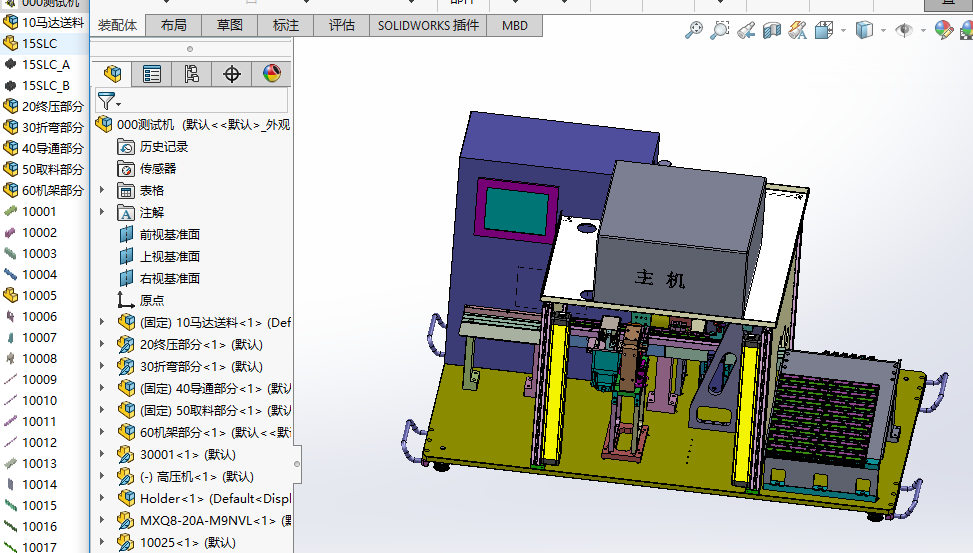Click the Zoom to Fit icon
The image size is (973, 553).
coord(693,30)
